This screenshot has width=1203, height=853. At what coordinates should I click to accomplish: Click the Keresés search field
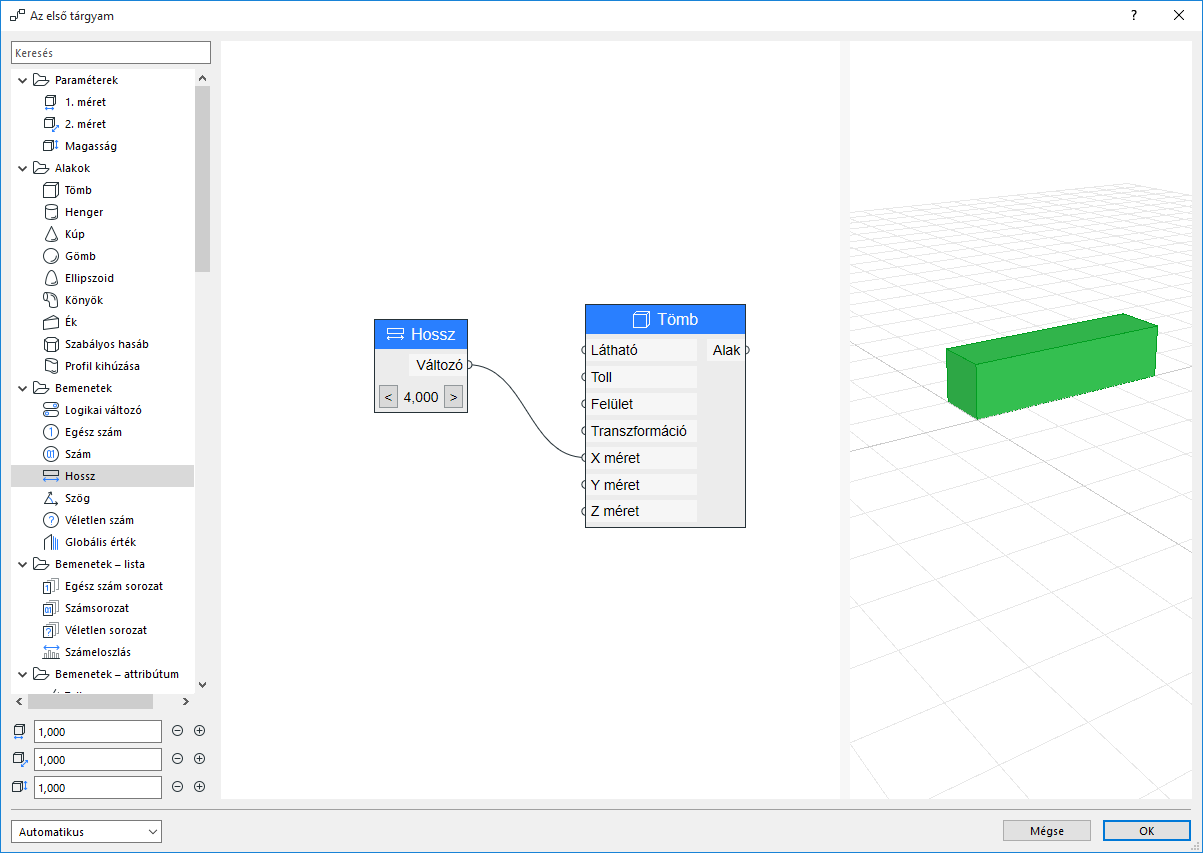coord(110,51)
